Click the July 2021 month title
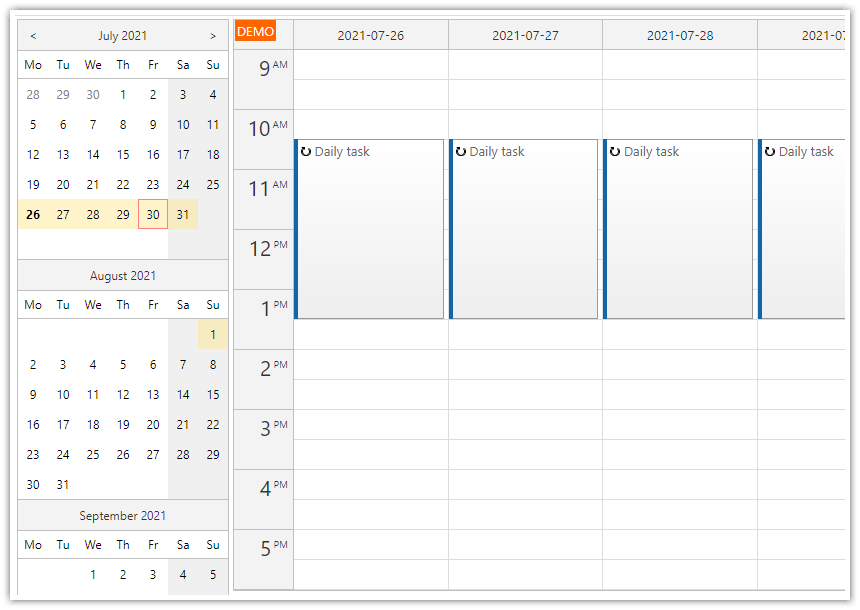 click(123, 36)
